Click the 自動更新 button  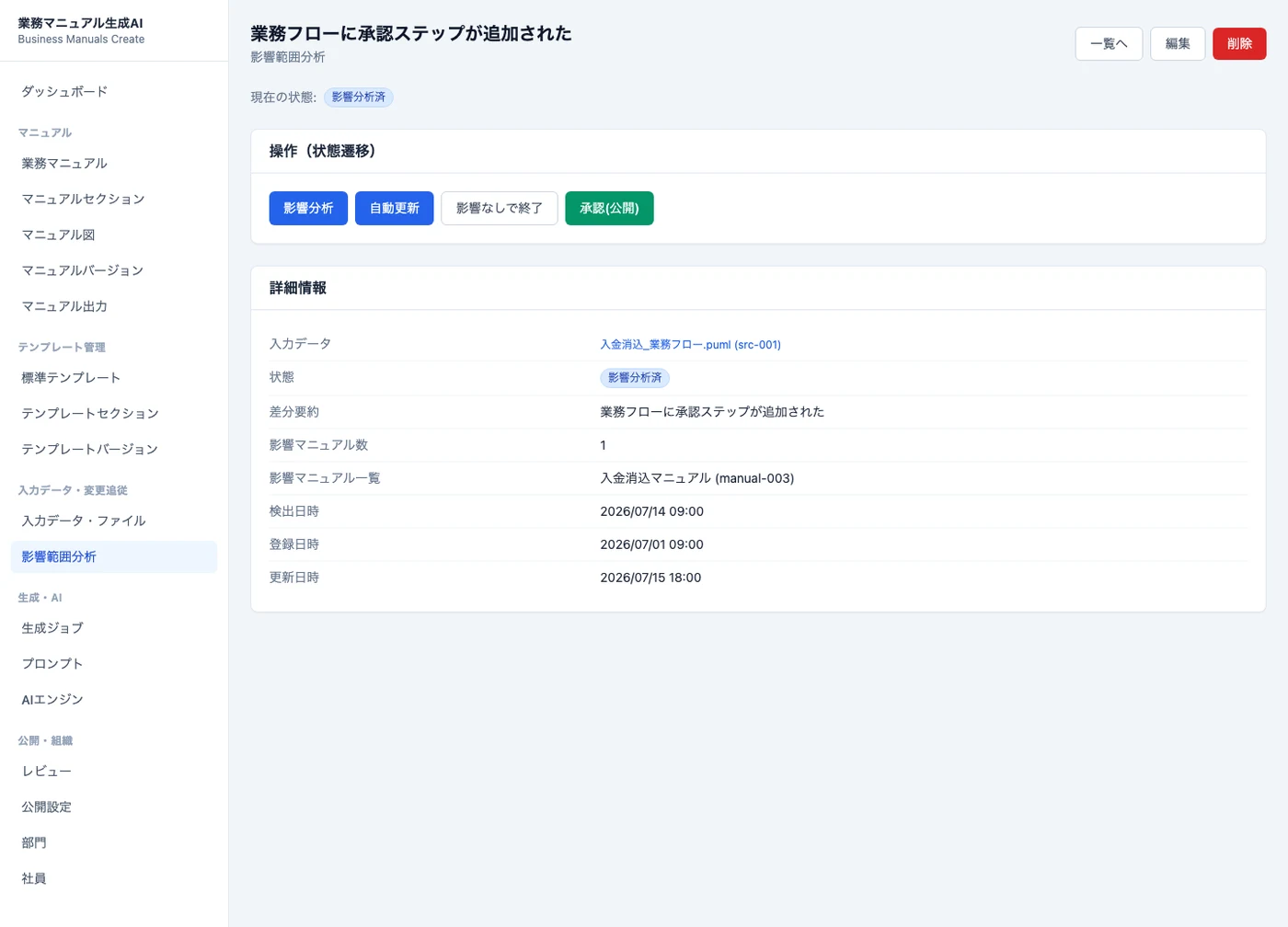pyautogui.click(x=395, y=208)
